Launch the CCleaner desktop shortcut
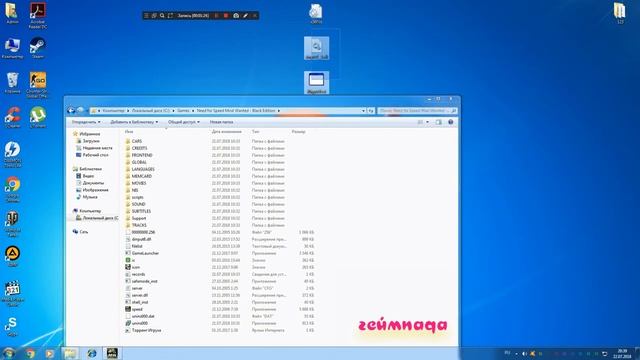Image resolution: width=640 pixels, height=360 pixels. pyautogui.click(x=13, y=118)
